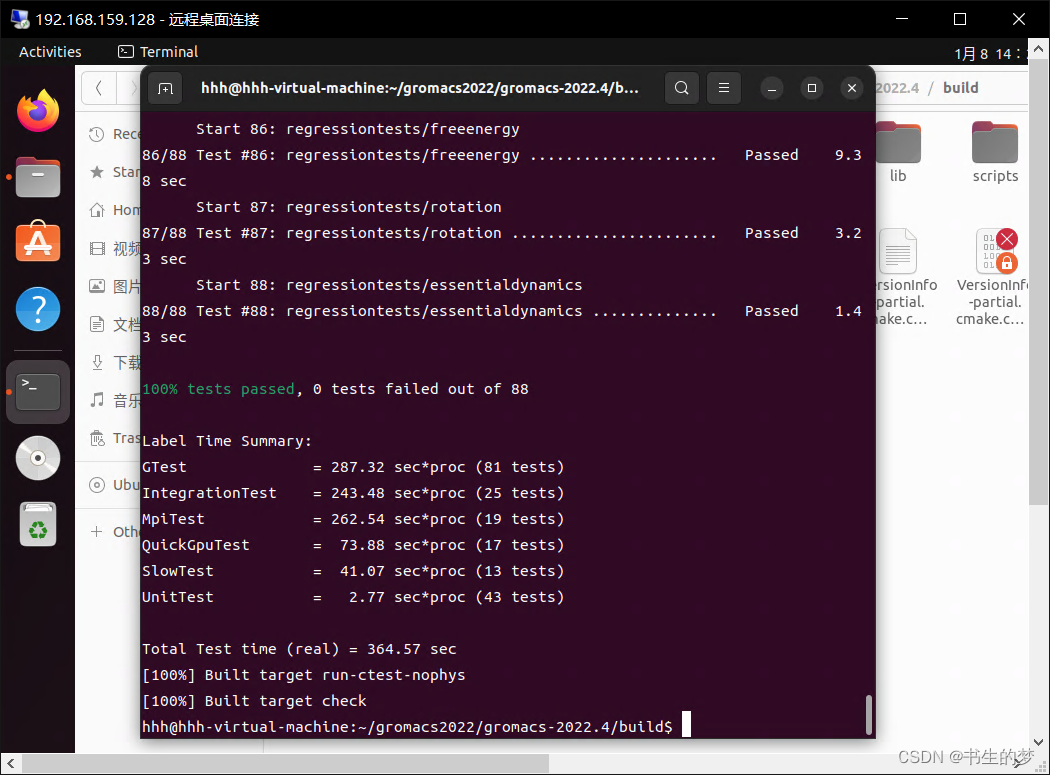
Task: Maximize the terminal window
Action: [x=812, y=88]
